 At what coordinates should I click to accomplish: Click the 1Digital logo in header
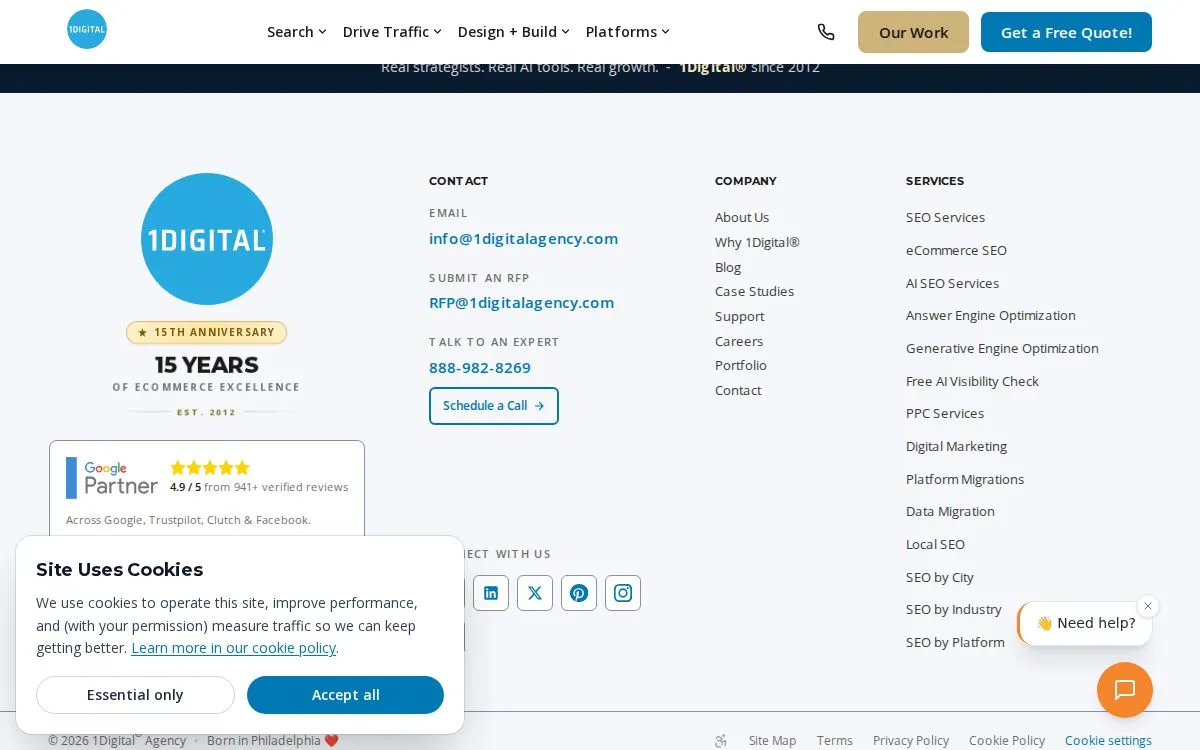point(87,30)
